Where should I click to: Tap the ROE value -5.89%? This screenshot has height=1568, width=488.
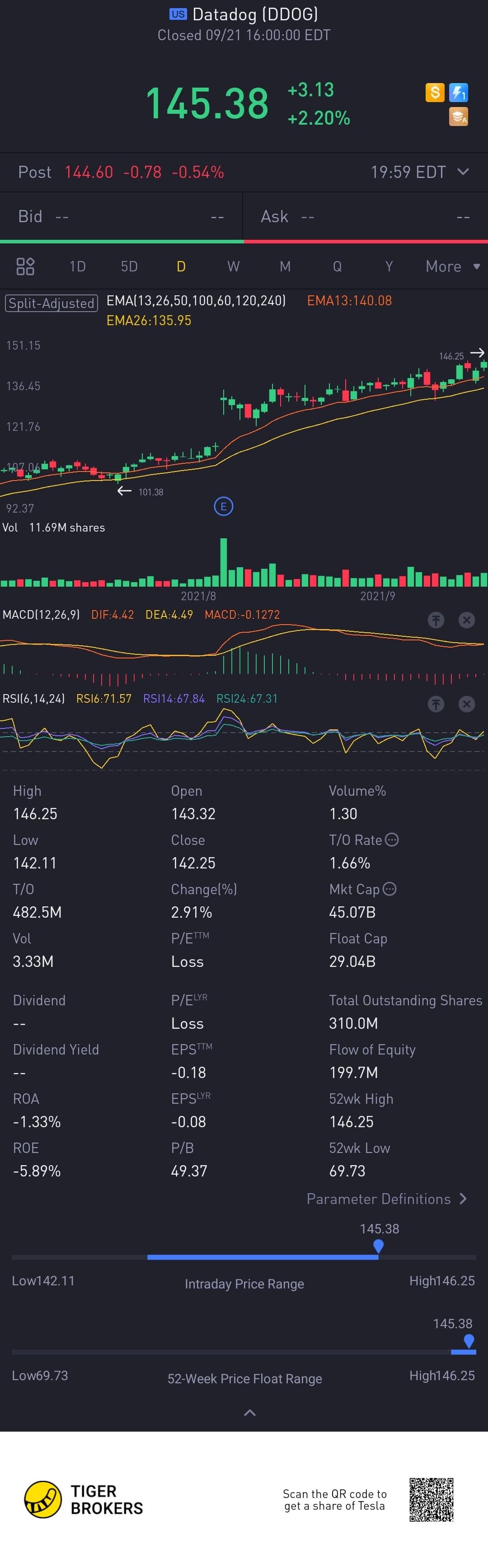(x=37, y=1171)
